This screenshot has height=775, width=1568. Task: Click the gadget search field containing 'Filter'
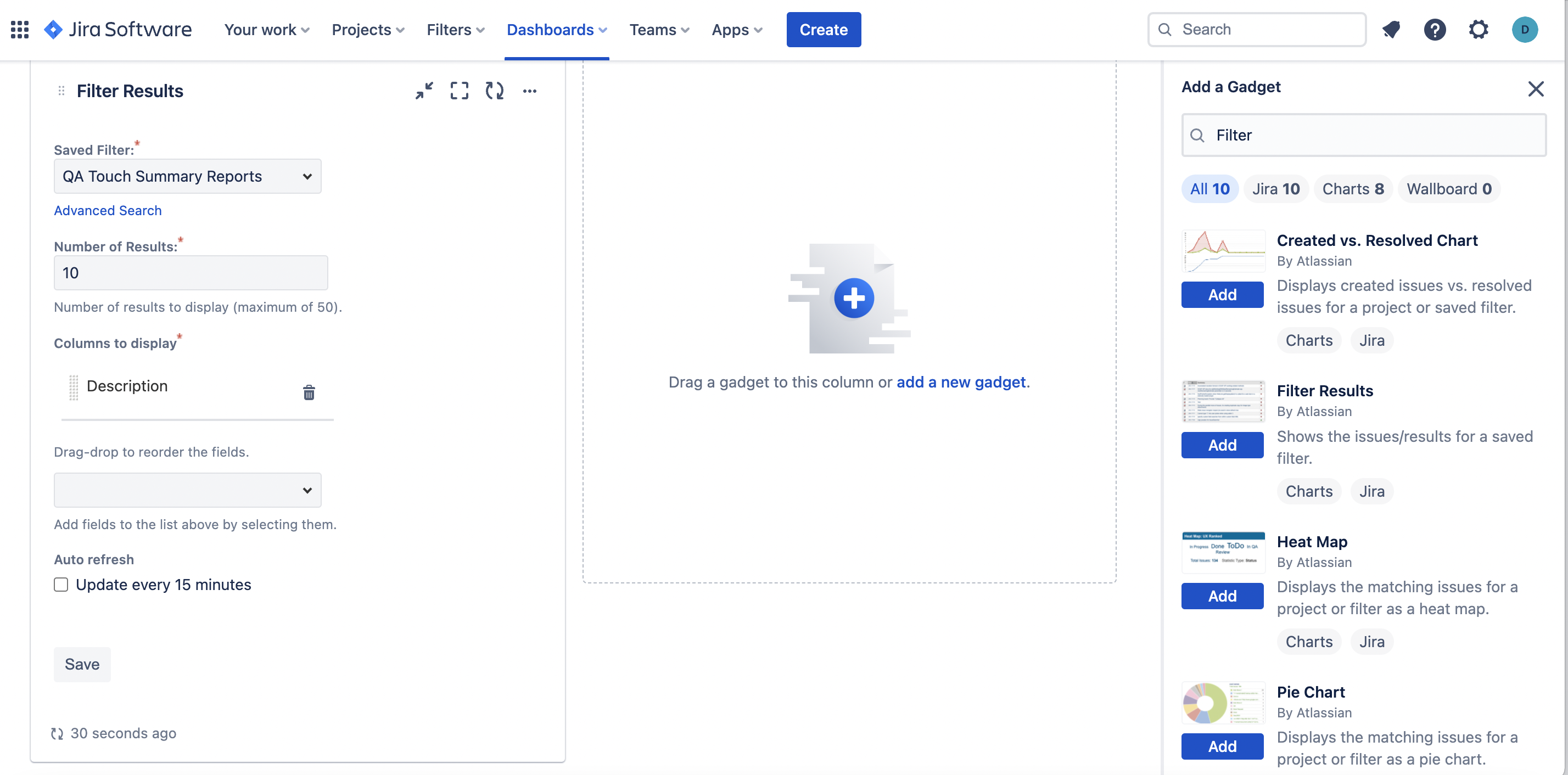(x=1363, y=135)
